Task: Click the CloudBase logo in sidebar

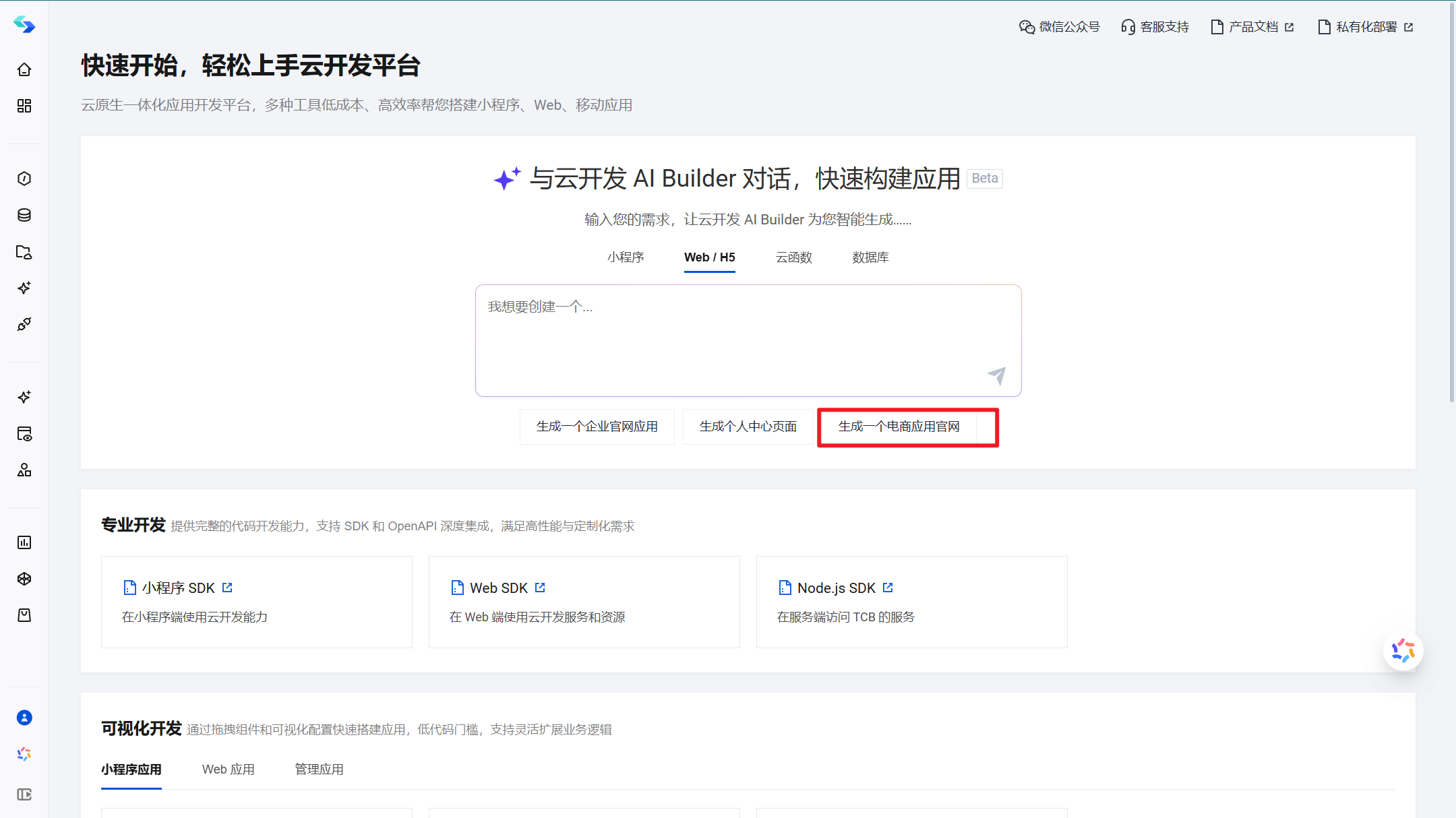Action: (24, 25)
